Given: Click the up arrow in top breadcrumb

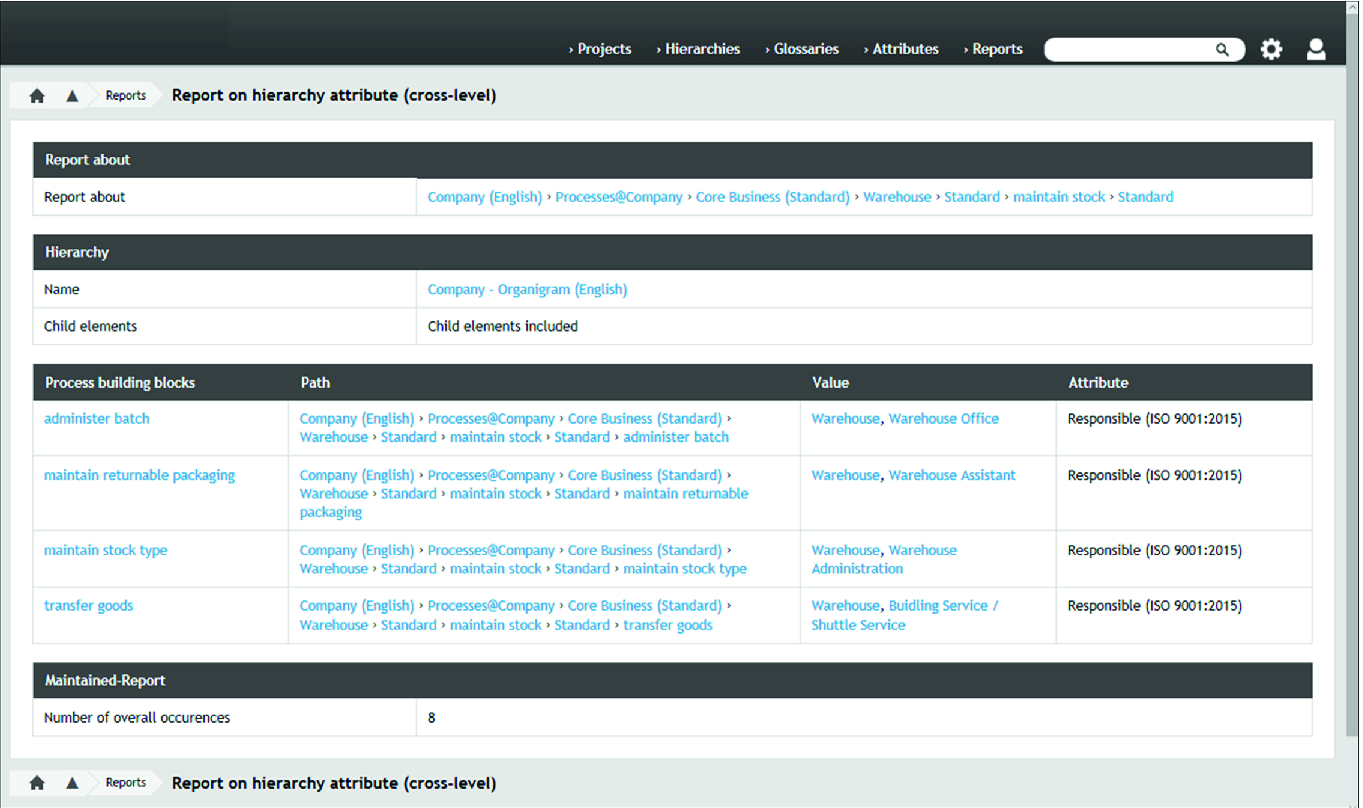Looking at the screenshot, I should pos(72,96).
